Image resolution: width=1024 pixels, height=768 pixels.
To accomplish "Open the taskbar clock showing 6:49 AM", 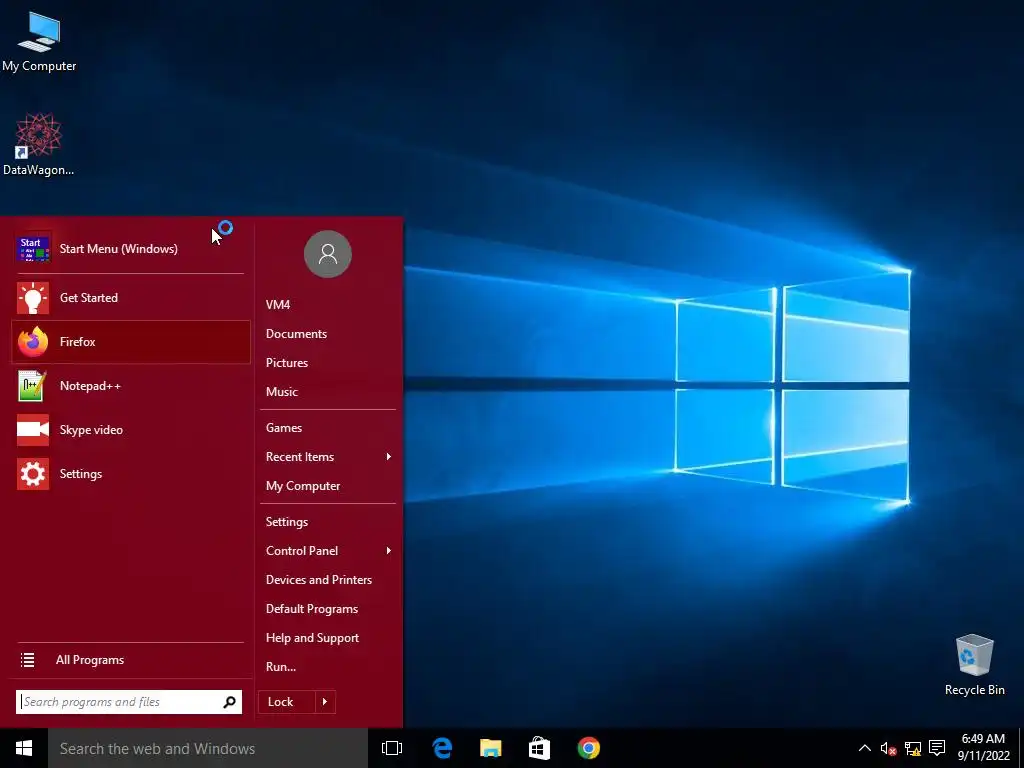I will point(984,748).
